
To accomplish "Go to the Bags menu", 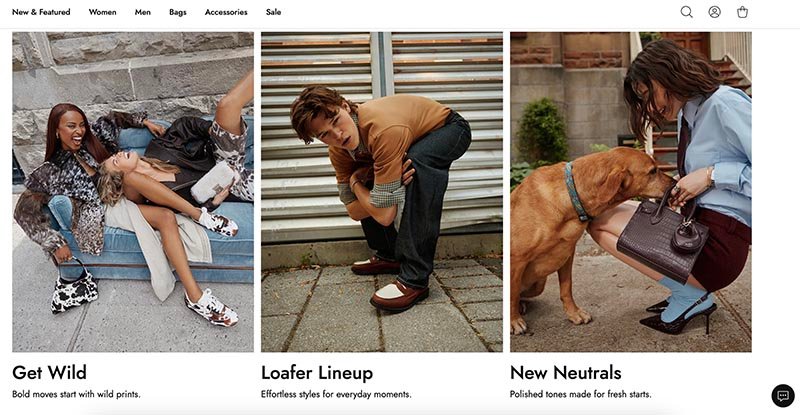I will pyautogui.click(x=178, y=12).
